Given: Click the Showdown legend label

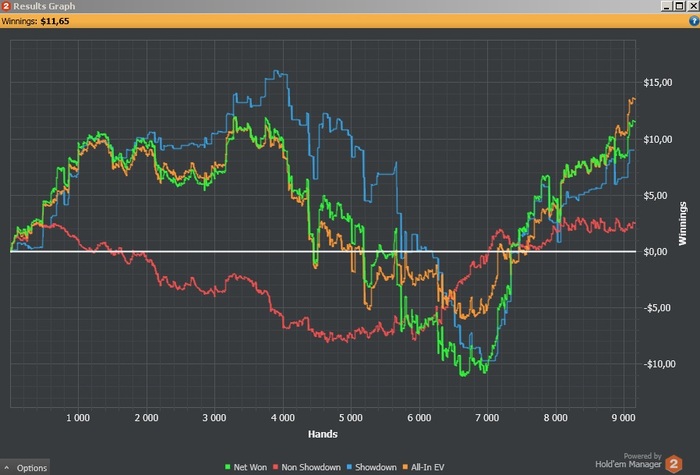Looking at the screenshot, I should (375, 467).
